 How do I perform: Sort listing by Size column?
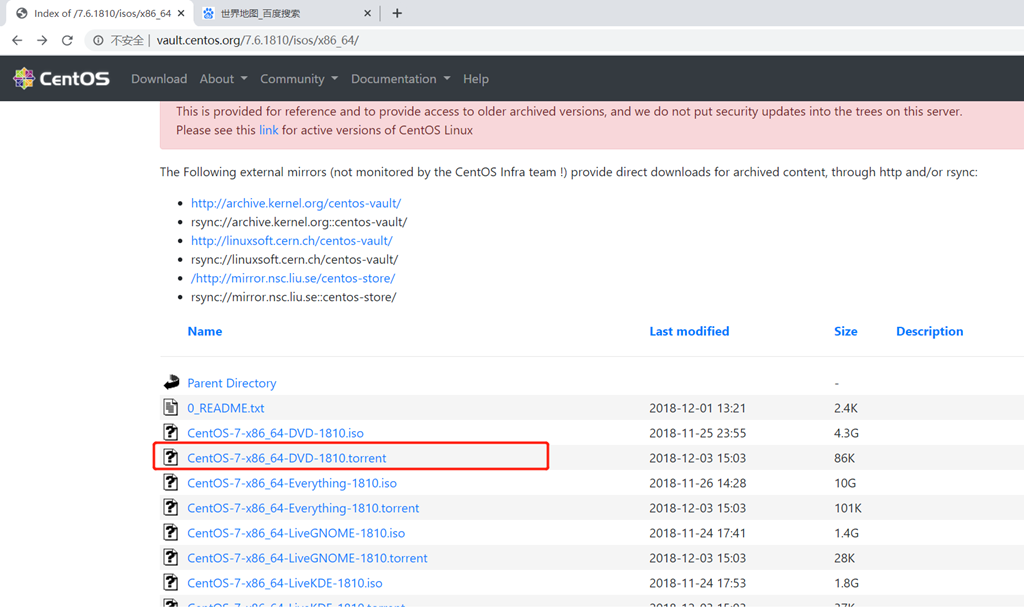(845, 331)
